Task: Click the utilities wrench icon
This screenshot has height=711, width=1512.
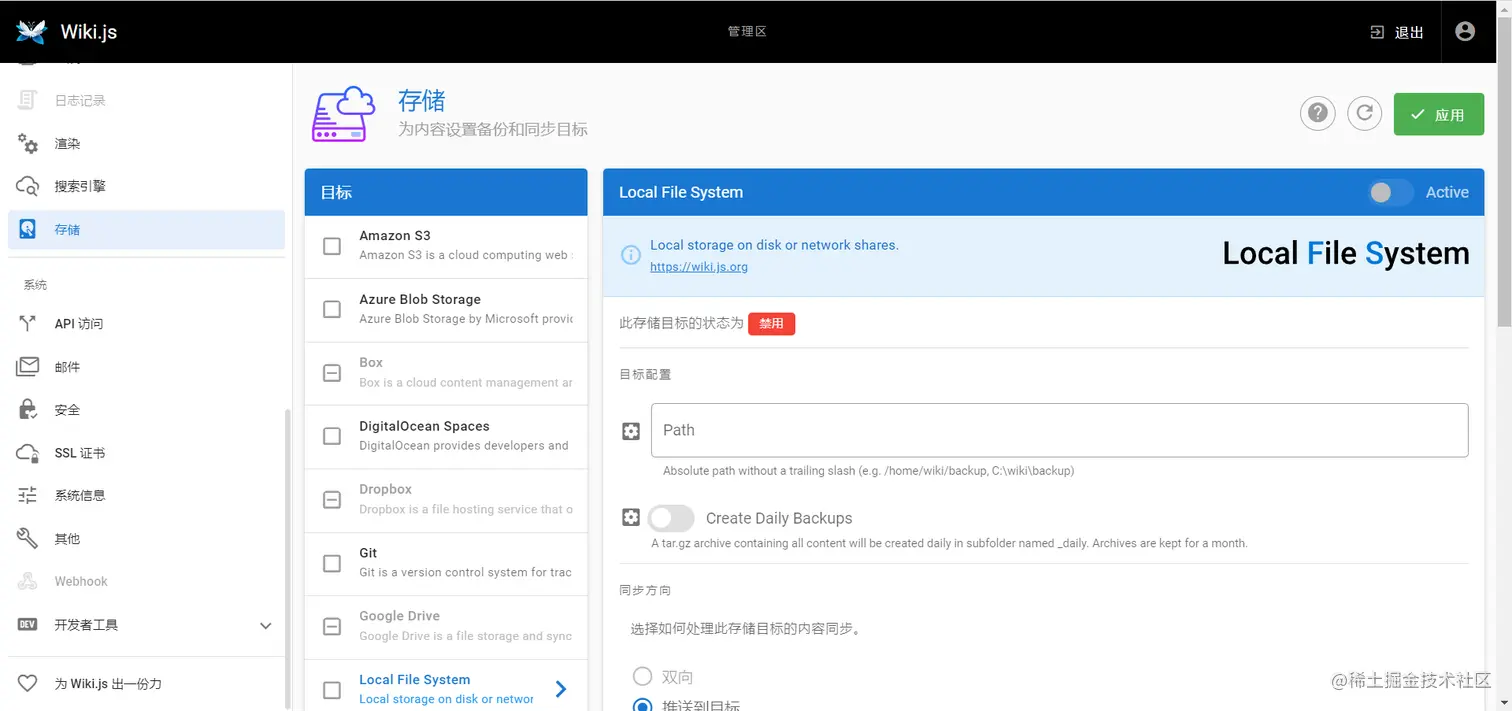Action: click(x=28, y=538)
